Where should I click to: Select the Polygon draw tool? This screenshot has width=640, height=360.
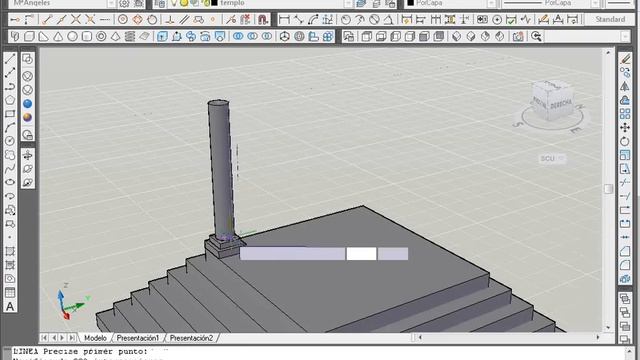(10, 100)
